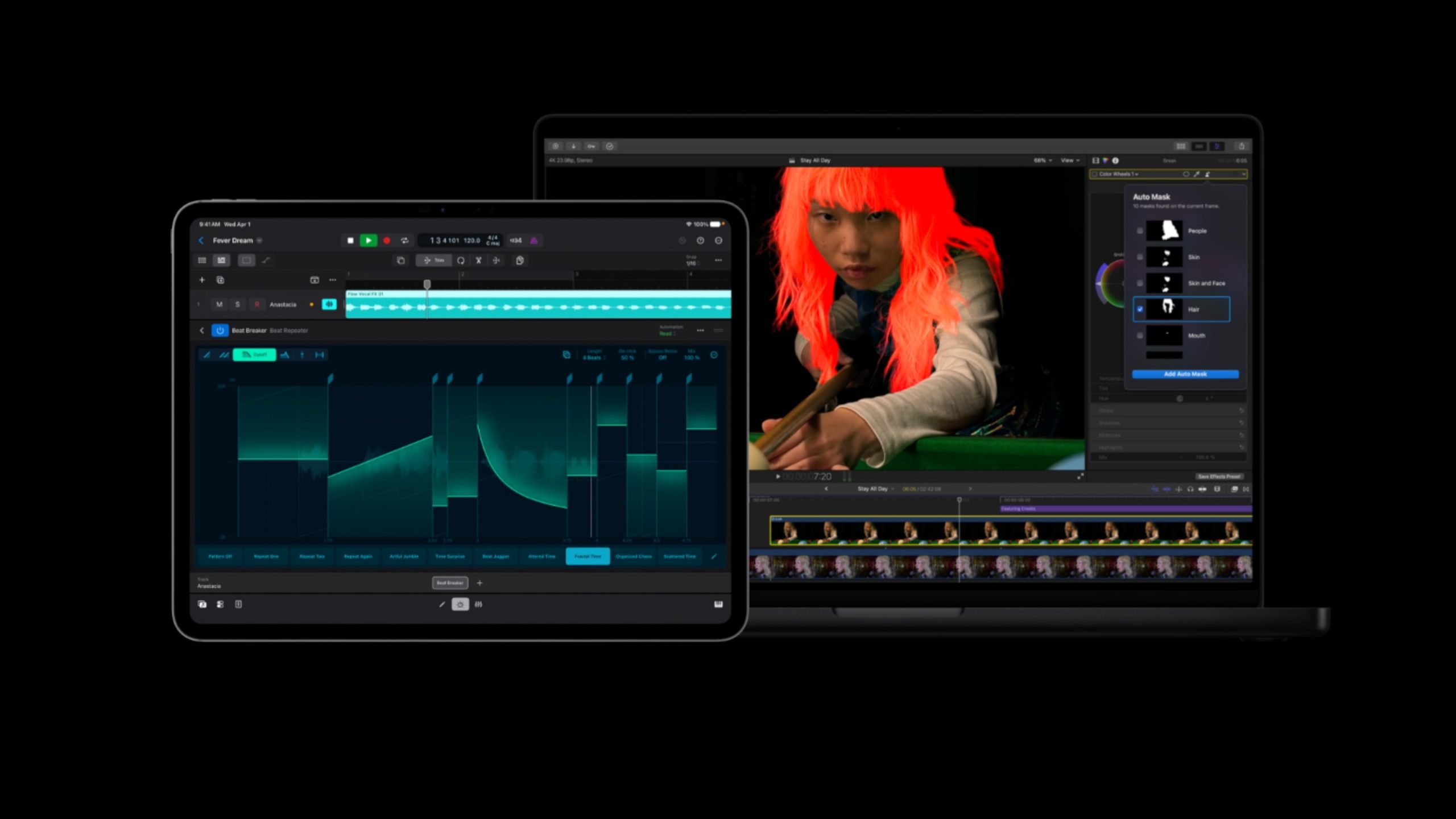Show the automation curve view
Image resolution: width=1456 pixels, height=819 pixels.
pos(266,260)
